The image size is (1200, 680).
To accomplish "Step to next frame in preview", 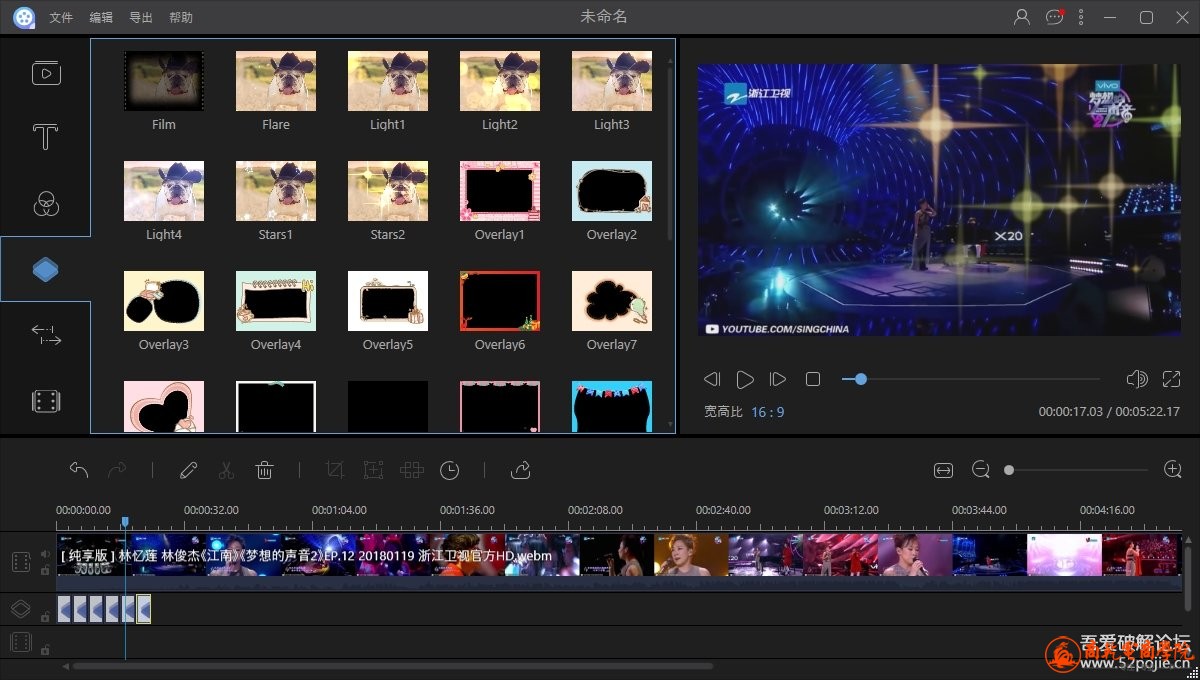I will coord(777,379).
